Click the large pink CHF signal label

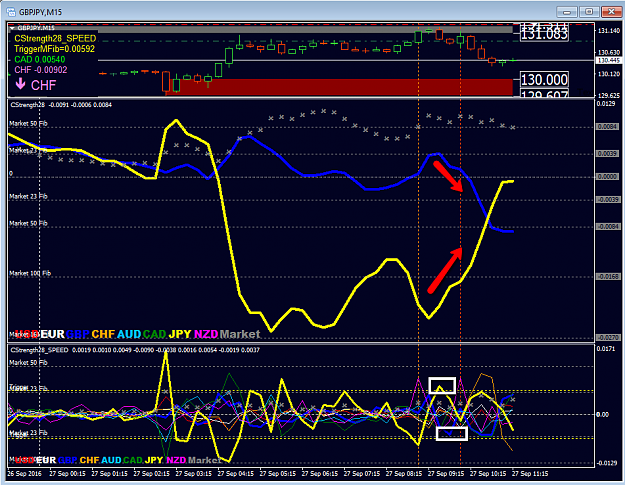point(43,85)
